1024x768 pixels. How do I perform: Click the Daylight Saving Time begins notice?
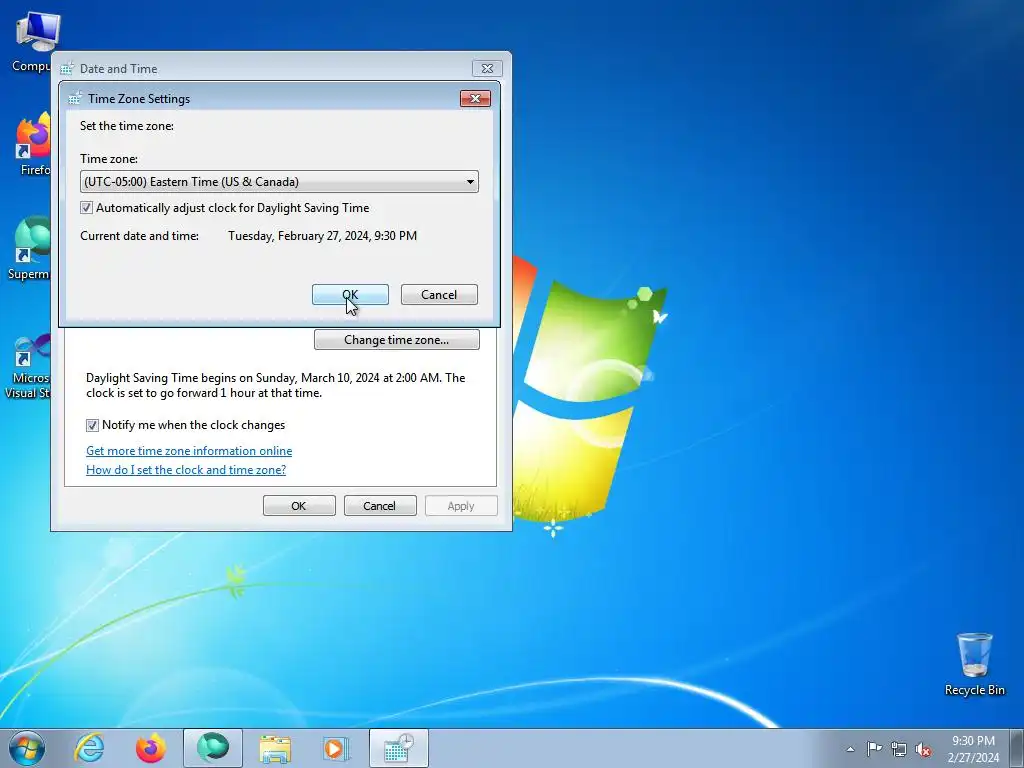click(x=276, y=385)
